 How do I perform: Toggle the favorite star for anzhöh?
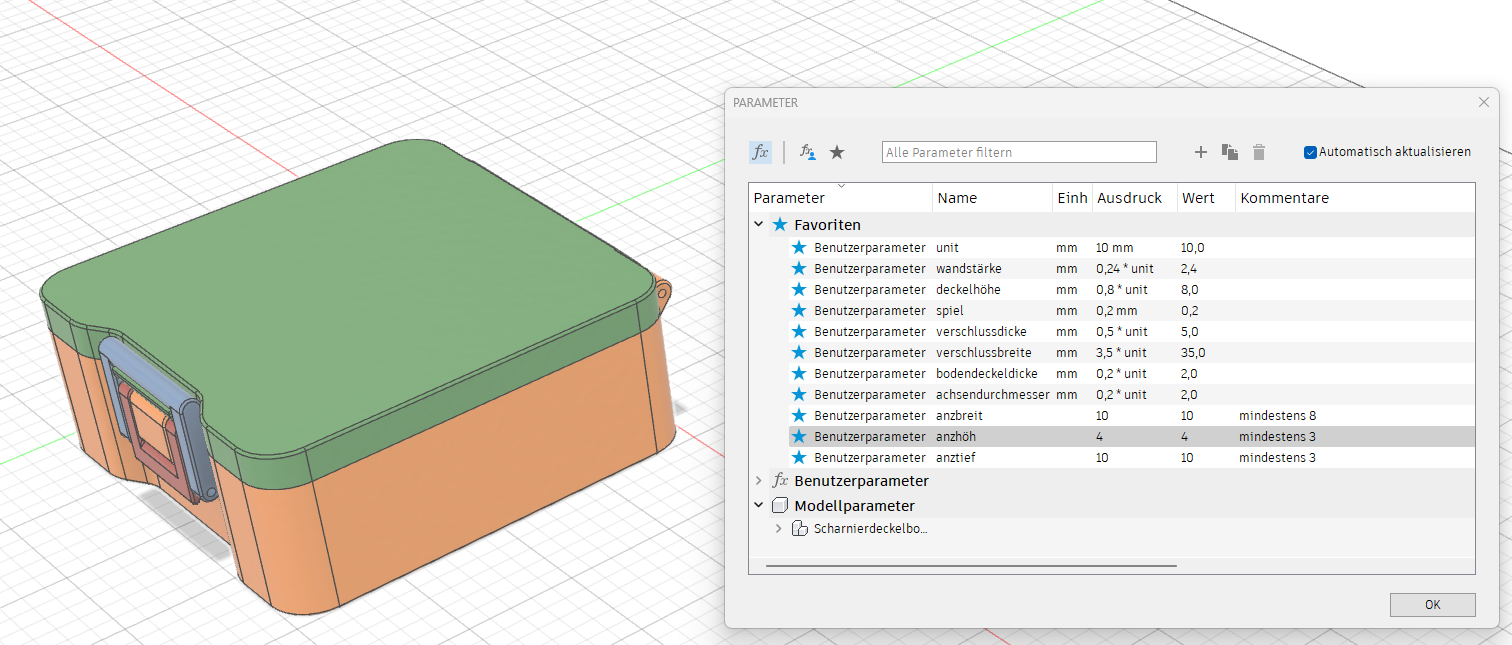(799, 437)
